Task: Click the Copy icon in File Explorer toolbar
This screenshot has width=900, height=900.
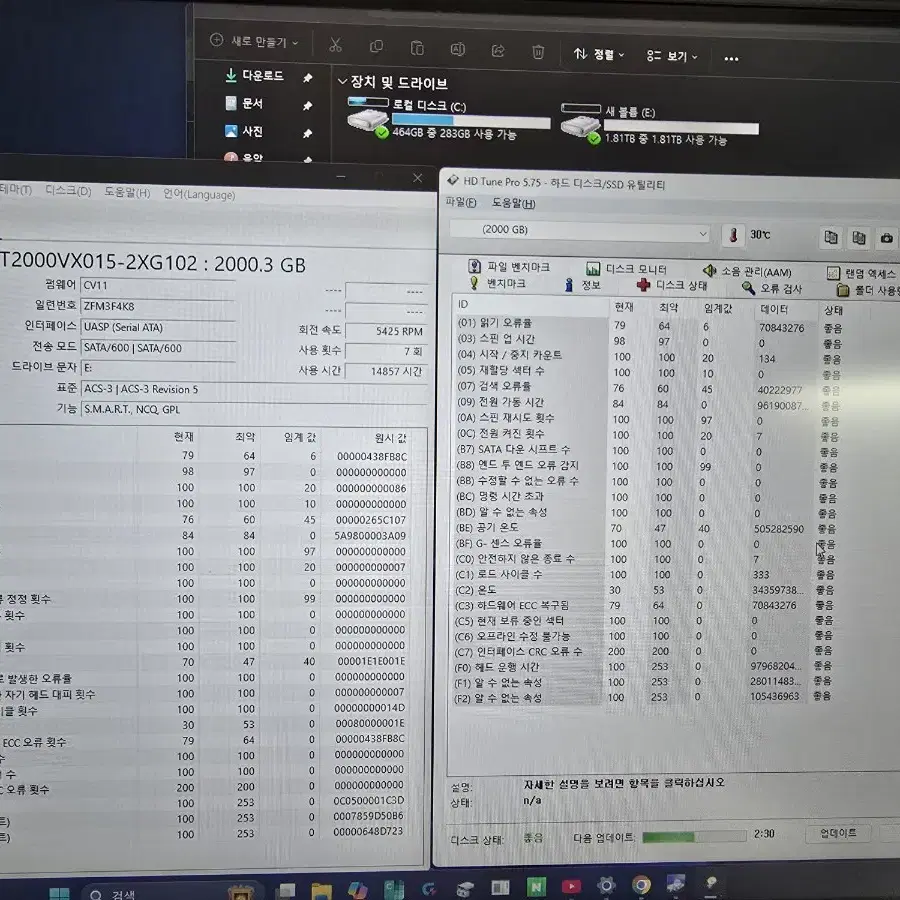Action: [377, 46]
